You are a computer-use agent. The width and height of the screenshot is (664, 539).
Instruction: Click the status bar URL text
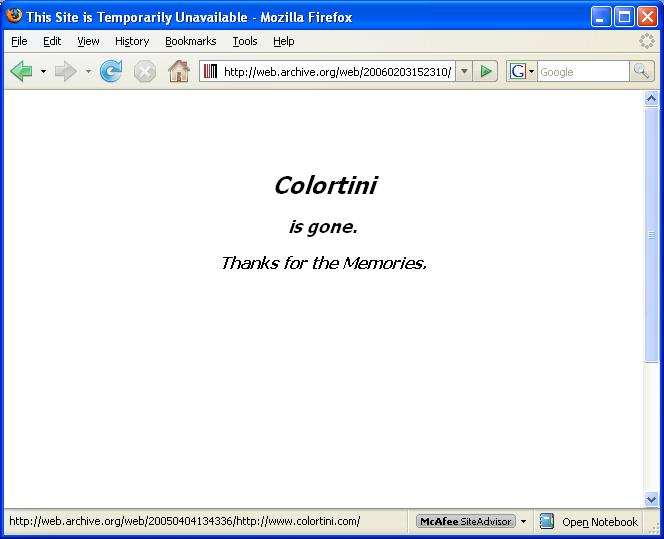coord(185,521)
